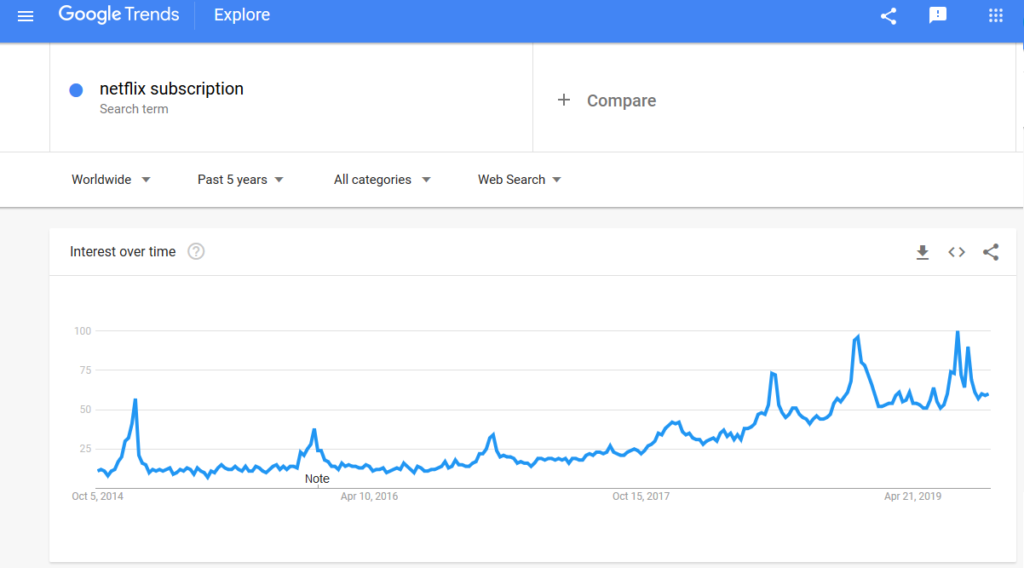This screenshot has height=568, width=1024.
Task: Click the embed code icon
Action: click(x=957, y=252)
